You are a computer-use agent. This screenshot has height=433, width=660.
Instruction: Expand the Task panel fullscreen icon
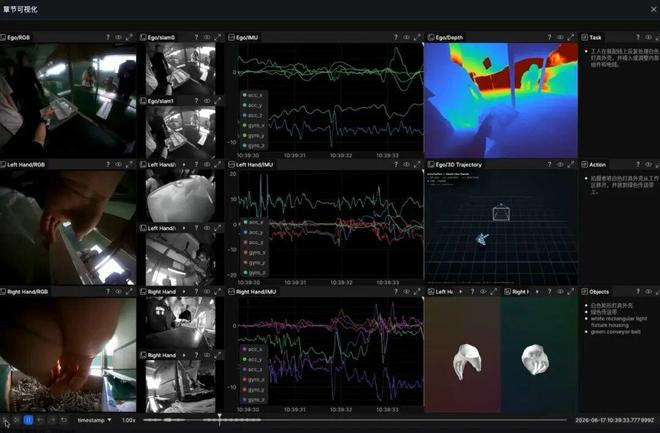(x=657, y=37)
